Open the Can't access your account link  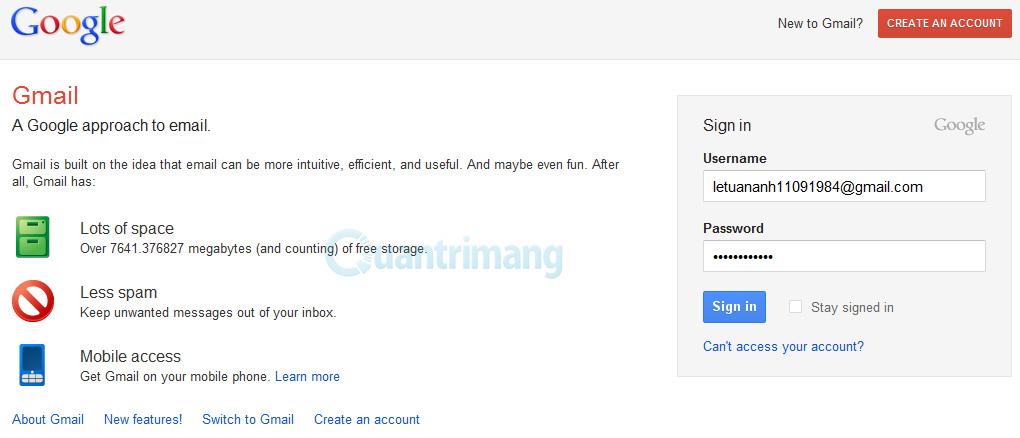[x=783, y=346]
